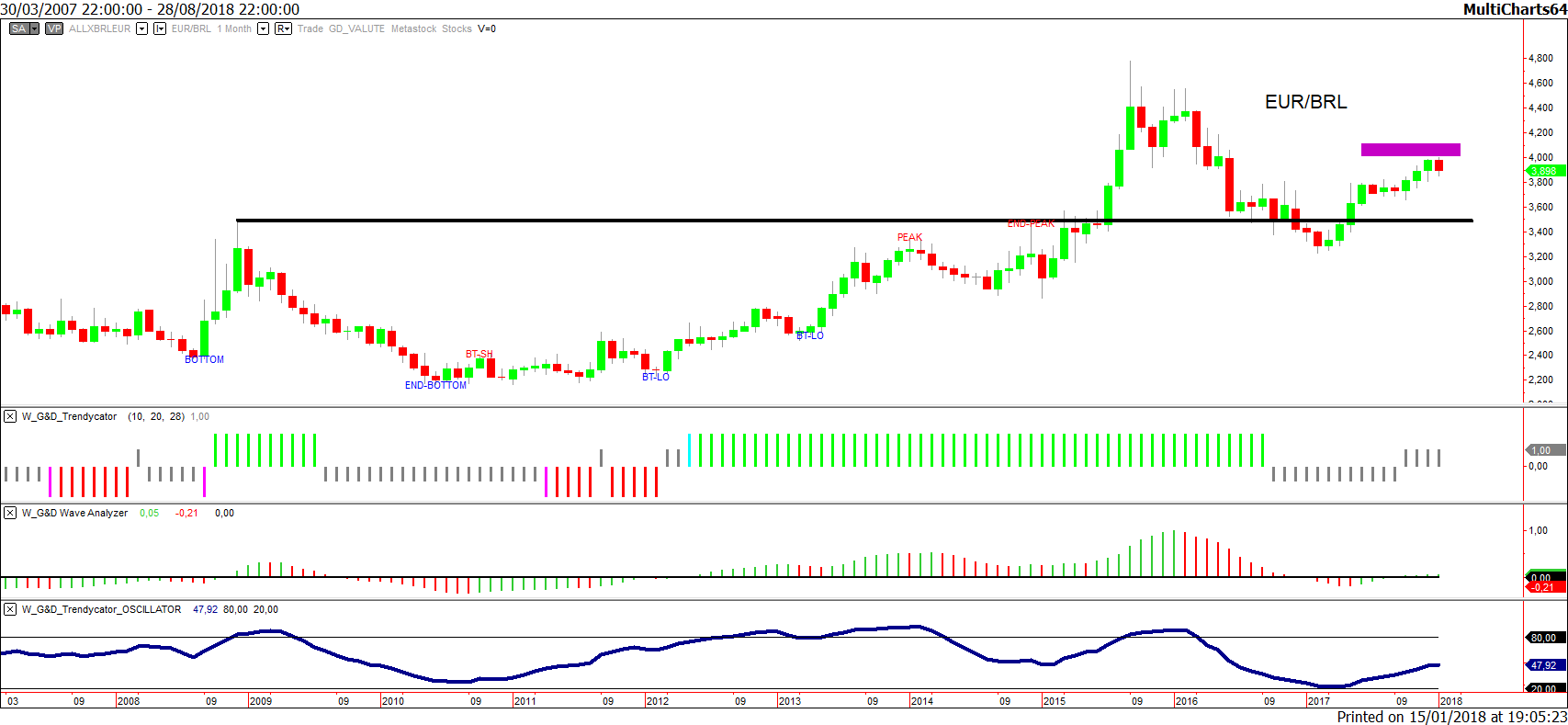Click the W_G&D Wave Analyzer title
The height and width of the screenshot is (725, 1568).
75,513
